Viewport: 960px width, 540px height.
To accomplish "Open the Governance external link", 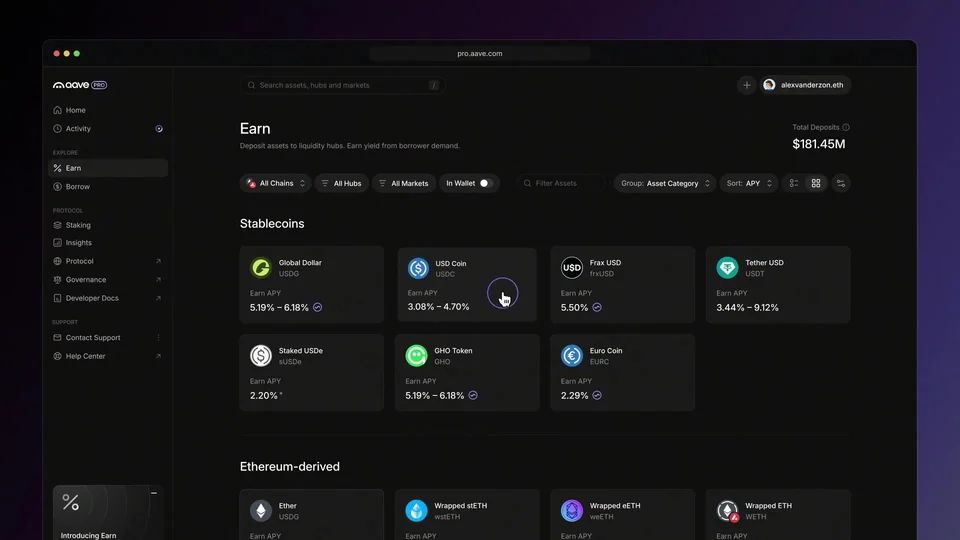I will click(x=108, y=280).
